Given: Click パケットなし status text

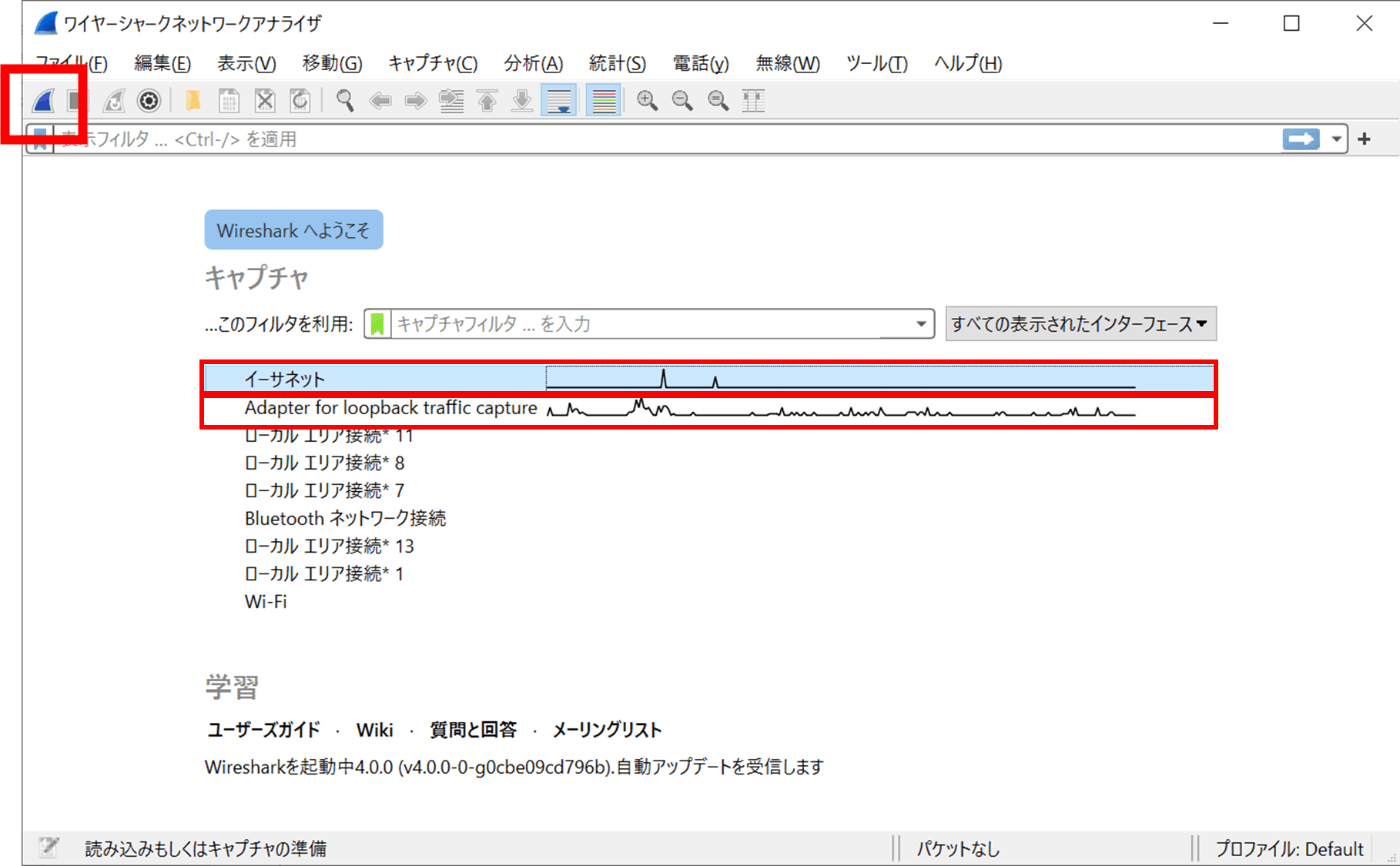Looking at the screenshot, I should click(x=958, y=849).
